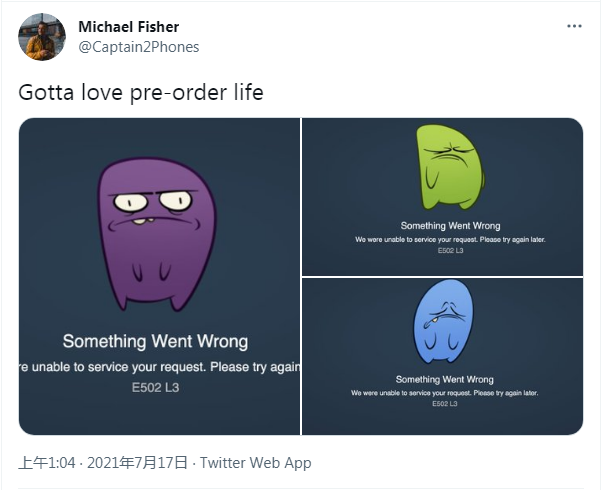Screen dimensions: 602x490
Task: Click the "unable to service" message in blue image
Action: click(x=445, y=392)
